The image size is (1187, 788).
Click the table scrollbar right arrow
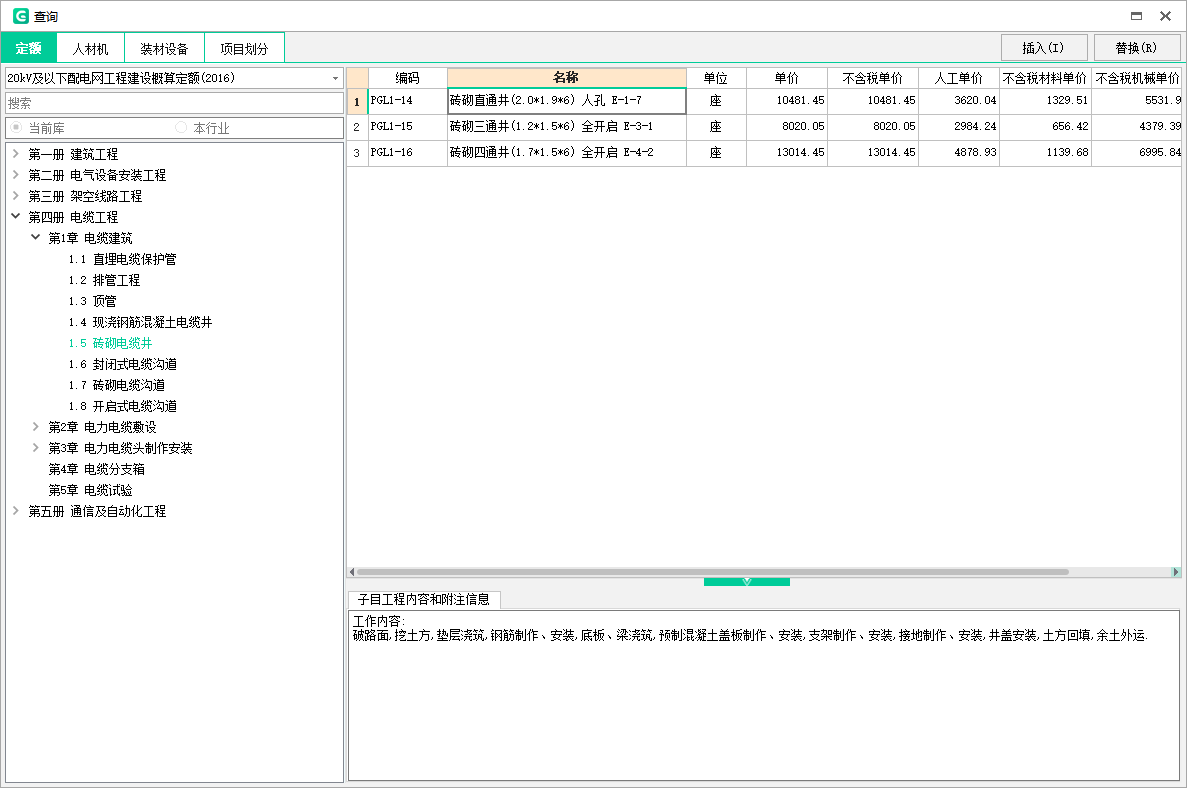point(1176,572)
